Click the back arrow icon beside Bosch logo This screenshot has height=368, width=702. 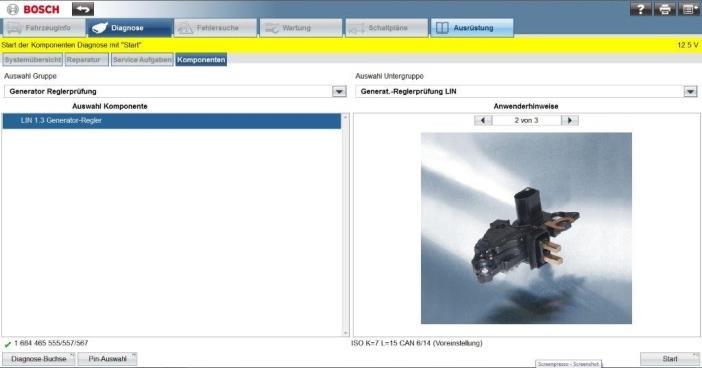(83, 9)
